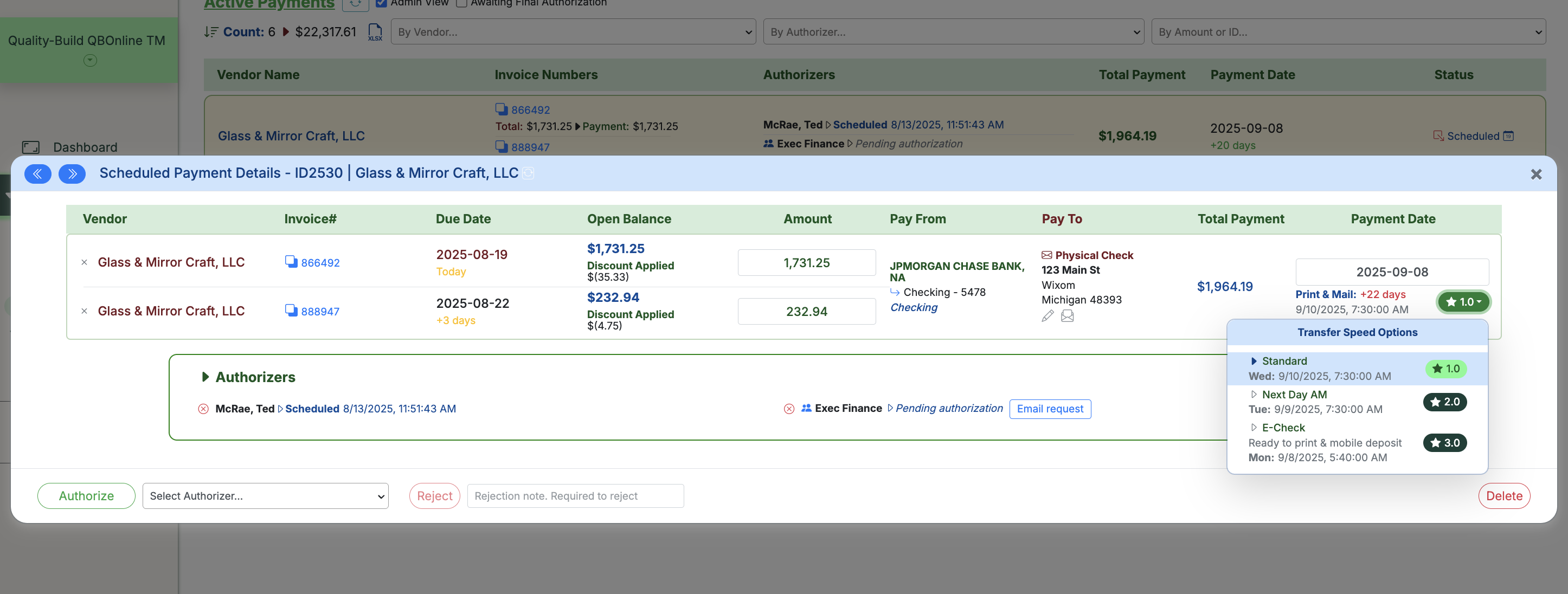Go to next scheduled payment
The width and height of the screenshot is (1568, 594).
coord(72,173)
